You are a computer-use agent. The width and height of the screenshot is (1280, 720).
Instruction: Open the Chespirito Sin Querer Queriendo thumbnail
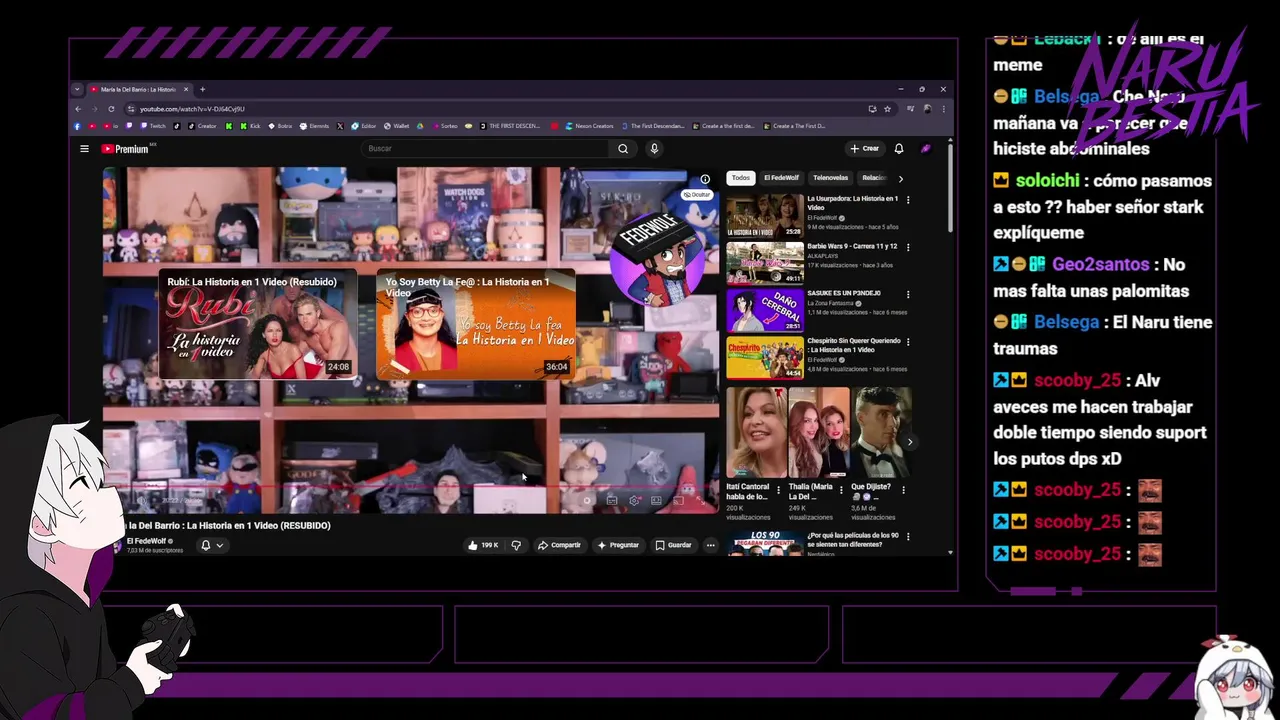click(x=765, y=358)
